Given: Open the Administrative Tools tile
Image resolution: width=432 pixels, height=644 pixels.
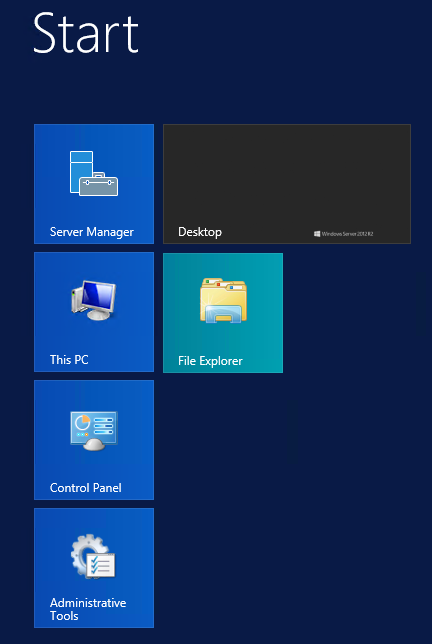Looking at the screenshot, I should 94,568.
